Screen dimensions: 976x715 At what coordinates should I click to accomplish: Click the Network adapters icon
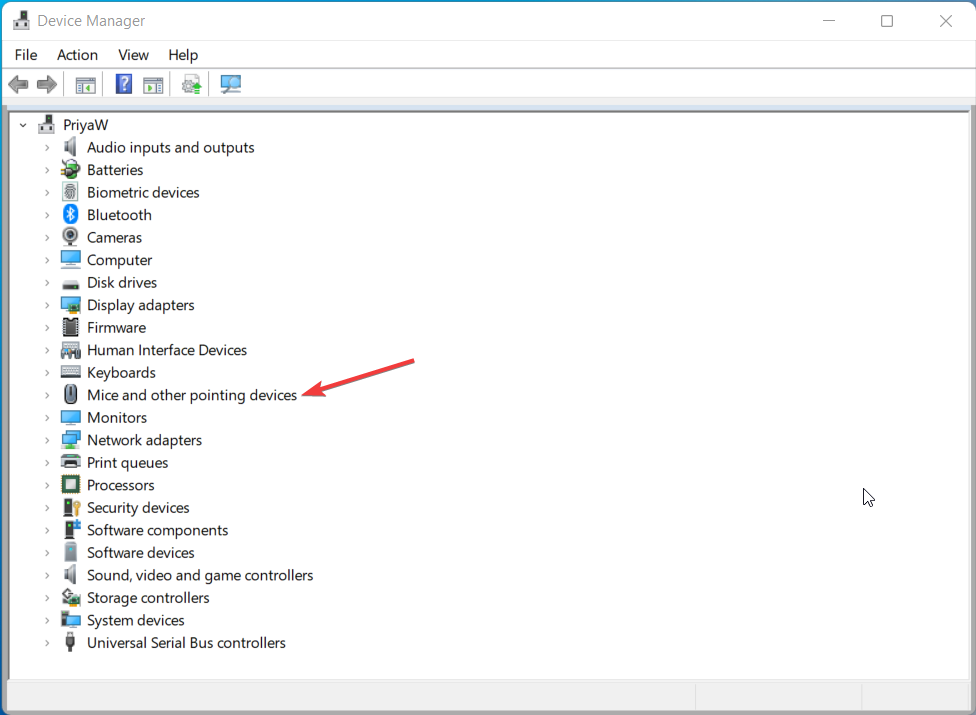pyautogui.click(x=71, y=440)
